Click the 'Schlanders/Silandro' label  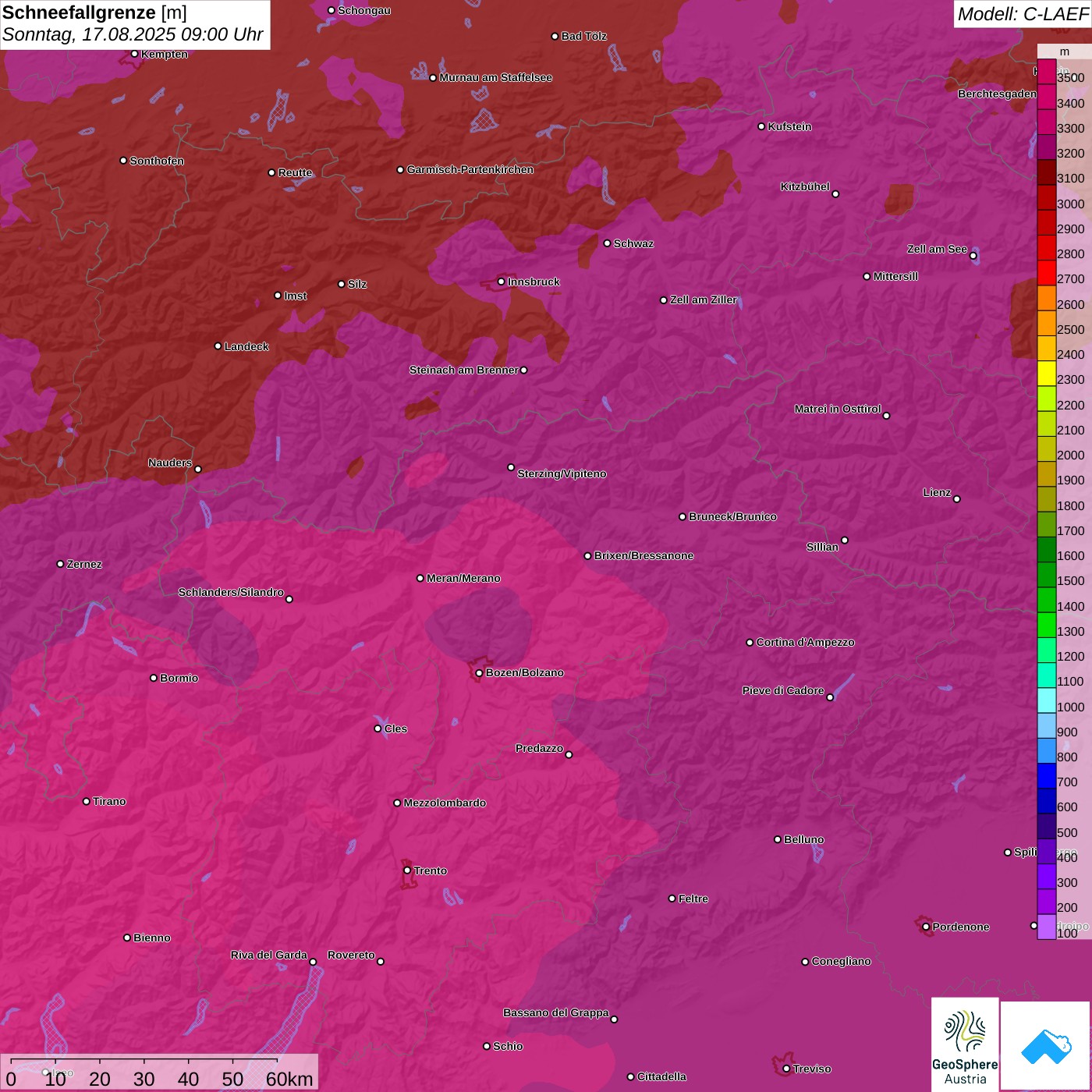tap(231, 592)
